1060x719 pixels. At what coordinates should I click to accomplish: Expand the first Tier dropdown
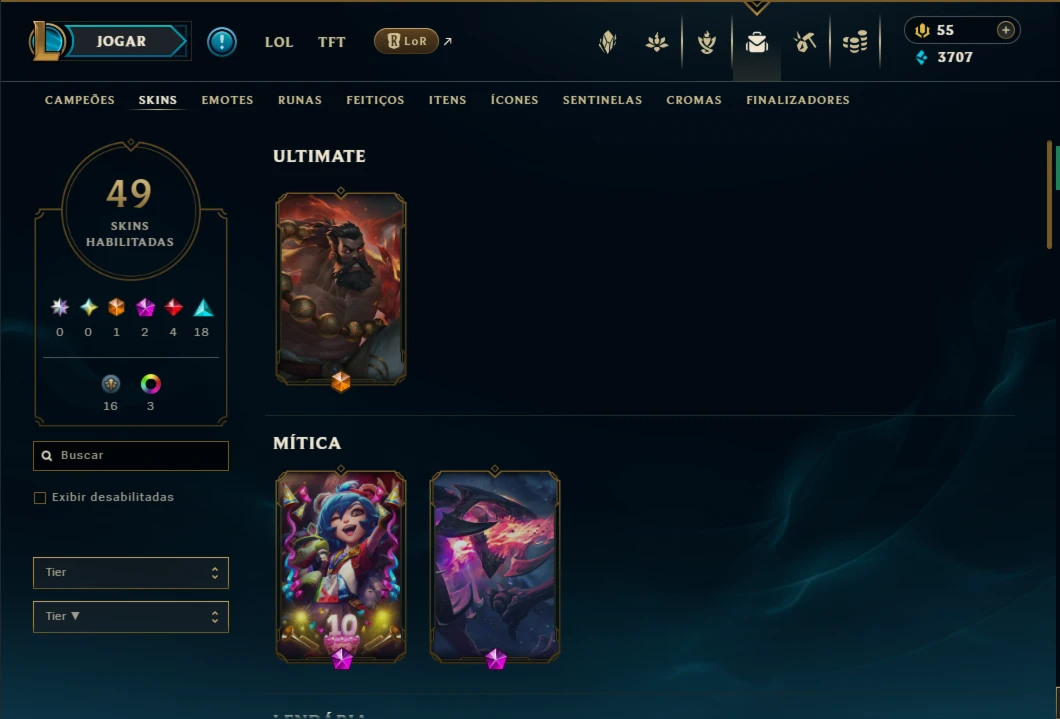click(x=130, y=573)
